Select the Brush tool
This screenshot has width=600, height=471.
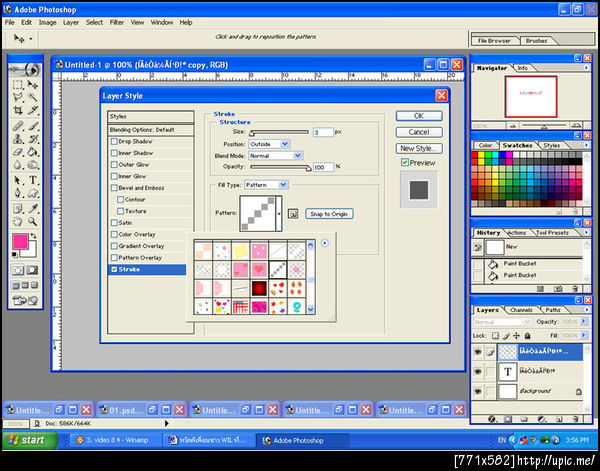click(33, 126)
